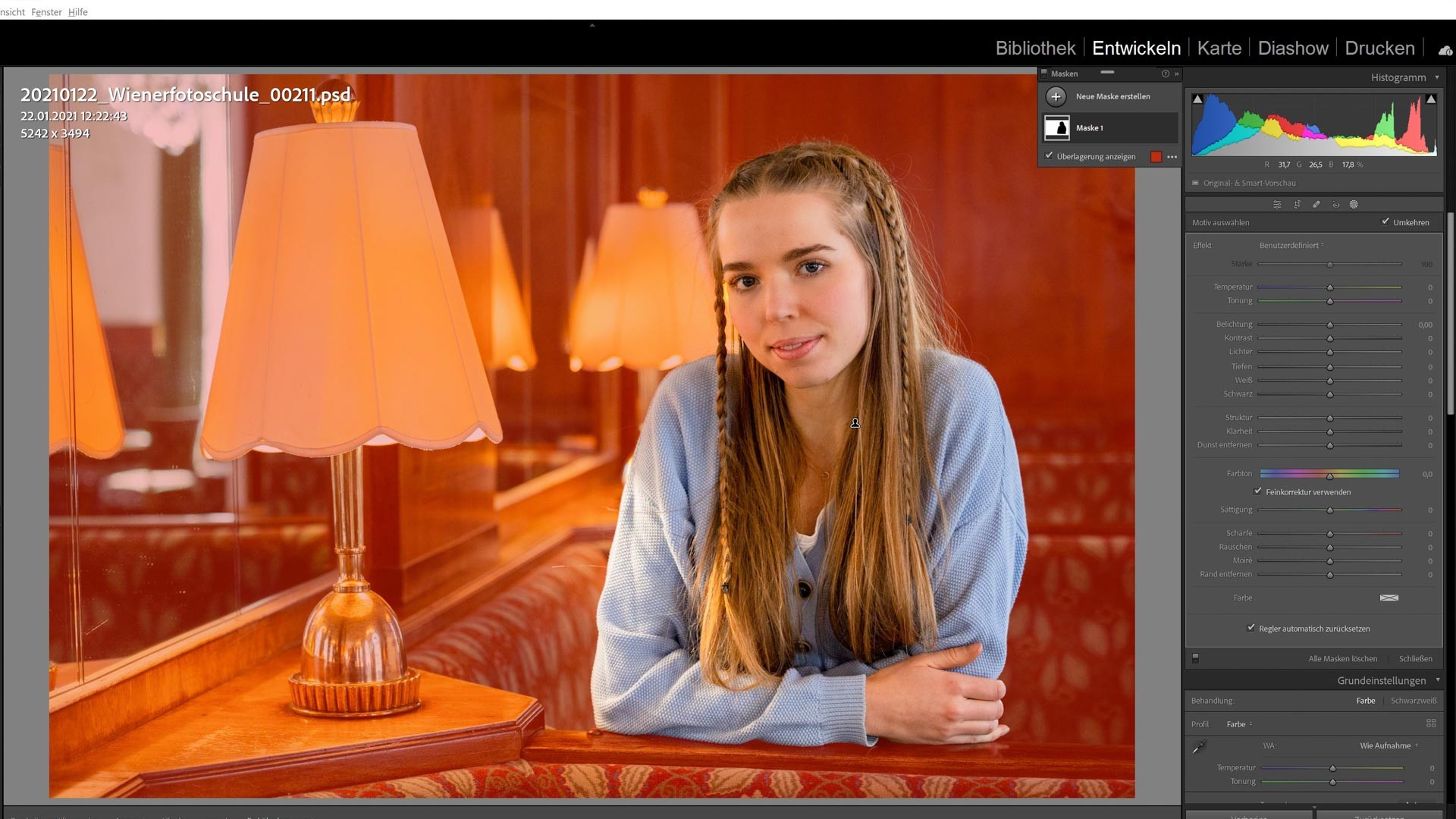Screen dimensions: 1456x819
Task: Toggle Regler automatisch zurücksetzen checkbox
Action: pos(1251,628)
